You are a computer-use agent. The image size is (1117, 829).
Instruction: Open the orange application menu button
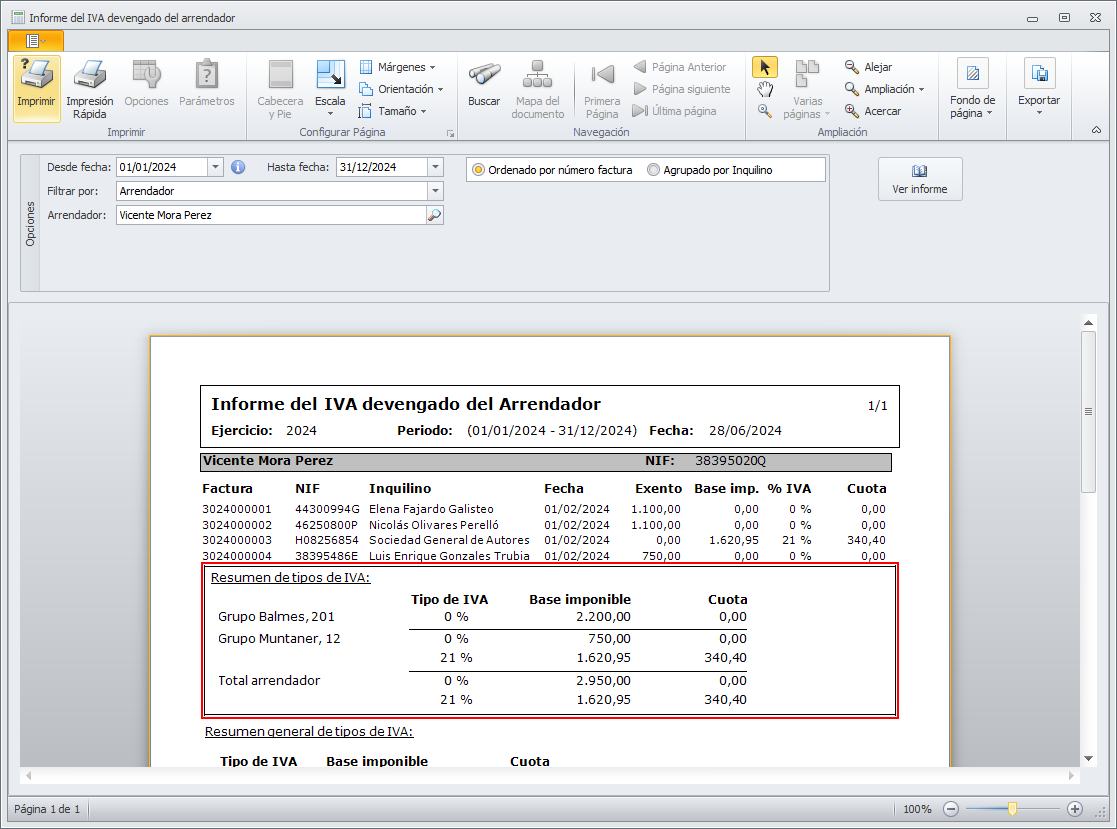[x=35, y=40]
